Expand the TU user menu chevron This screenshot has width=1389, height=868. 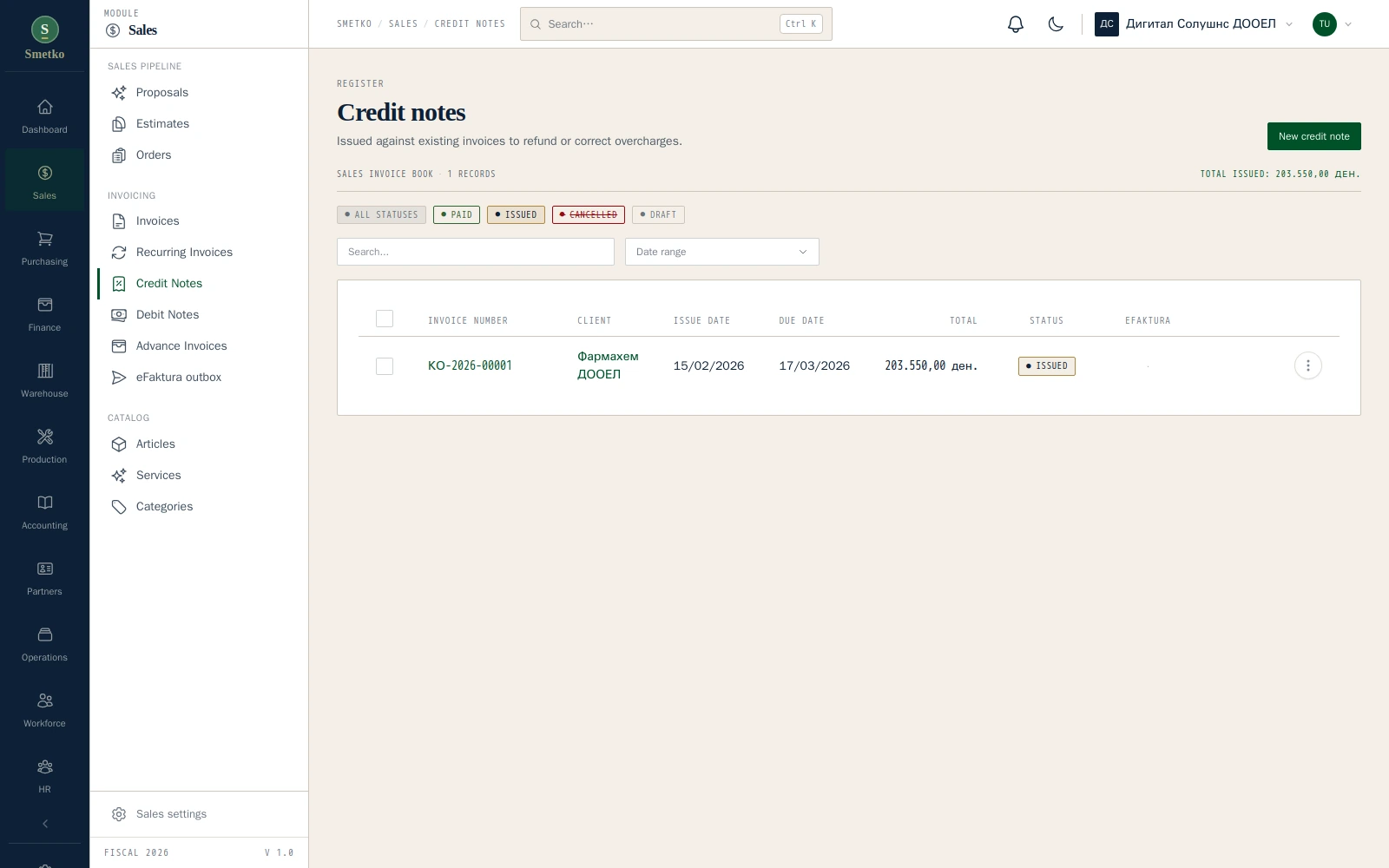click(x=1348, y=24)
